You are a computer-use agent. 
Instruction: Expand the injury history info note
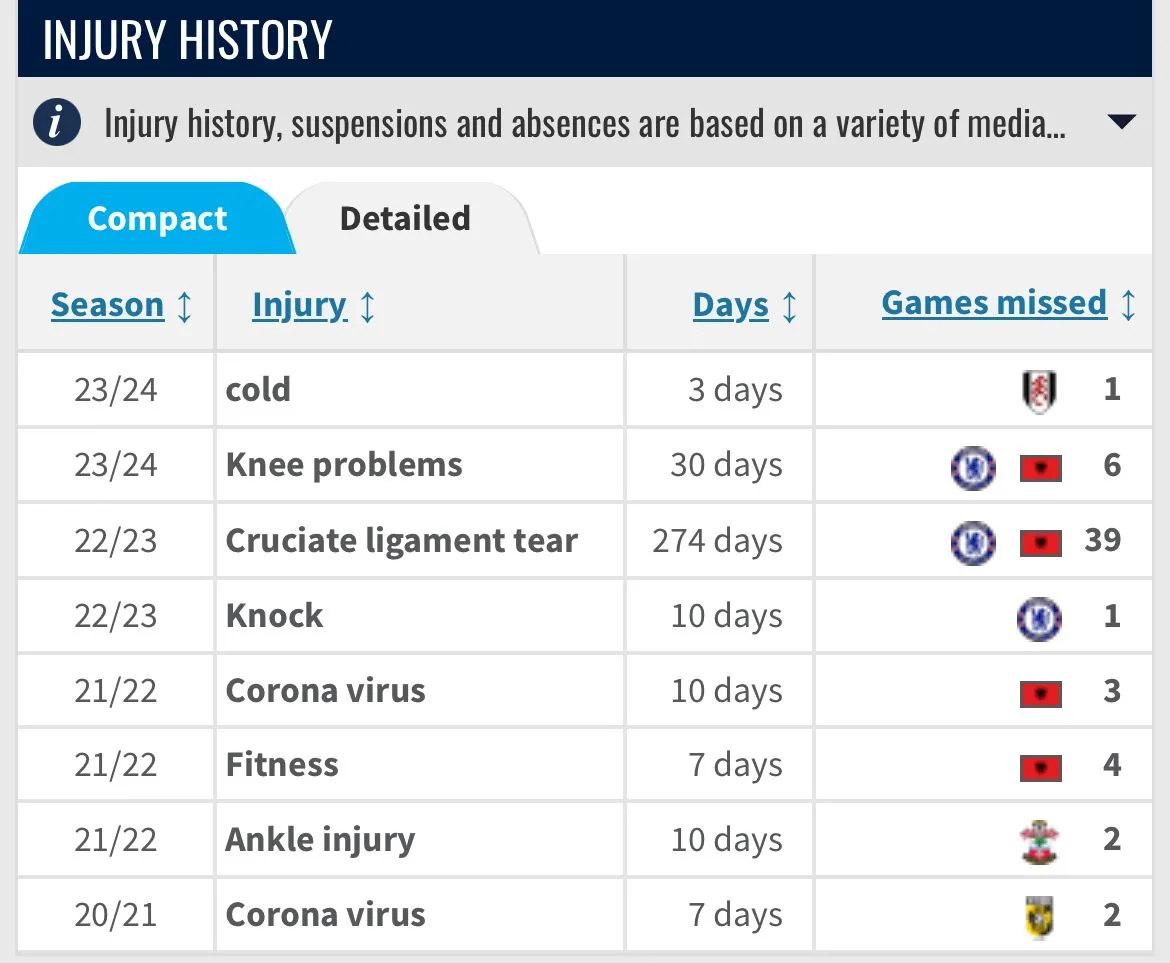pos(1122,123)
